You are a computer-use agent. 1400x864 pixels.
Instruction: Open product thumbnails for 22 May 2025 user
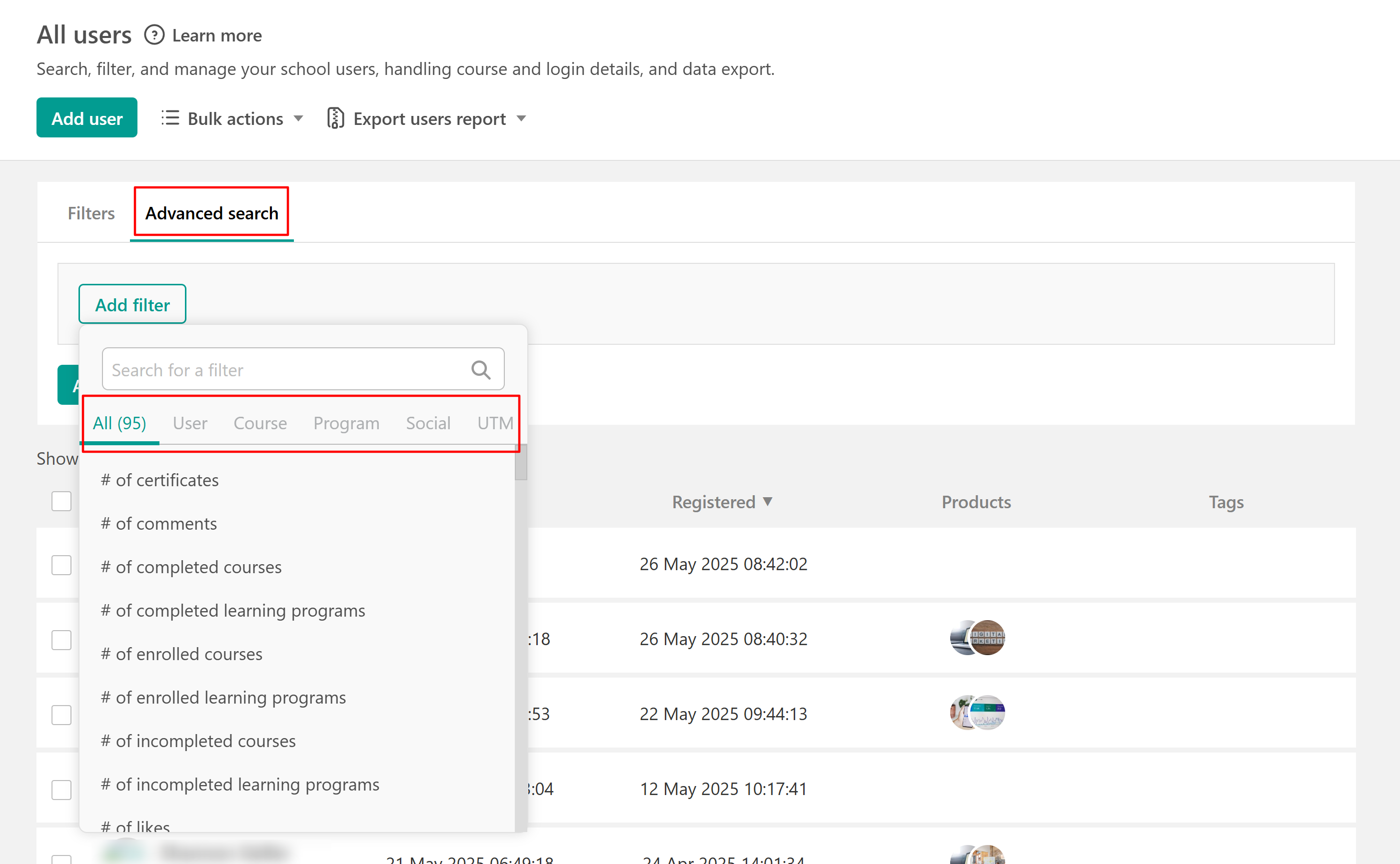[977, 713]
